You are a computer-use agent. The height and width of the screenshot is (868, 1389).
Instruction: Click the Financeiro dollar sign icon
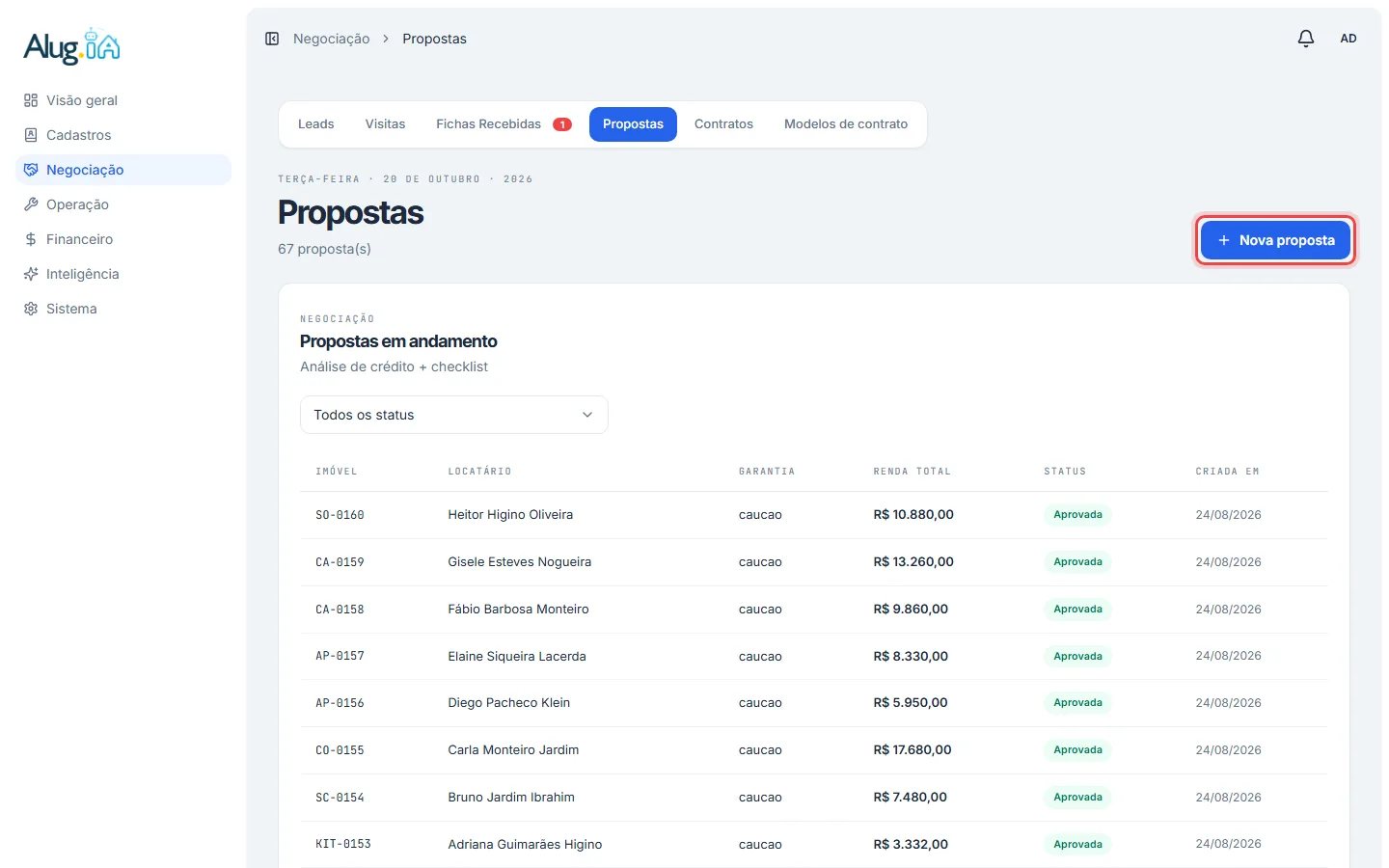(31, 239)
